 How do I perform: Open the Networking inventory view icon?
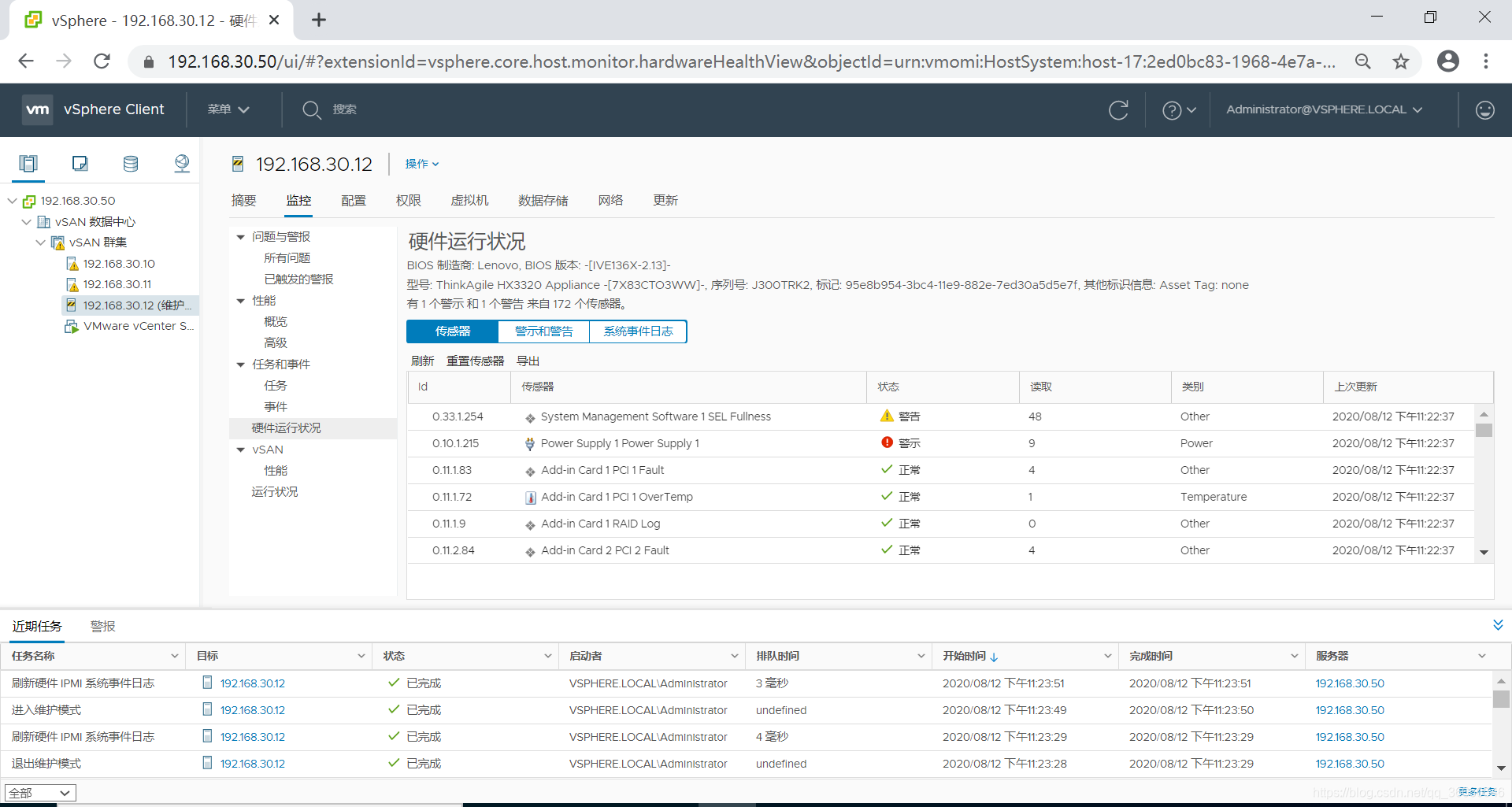click(x=182, y=163)
